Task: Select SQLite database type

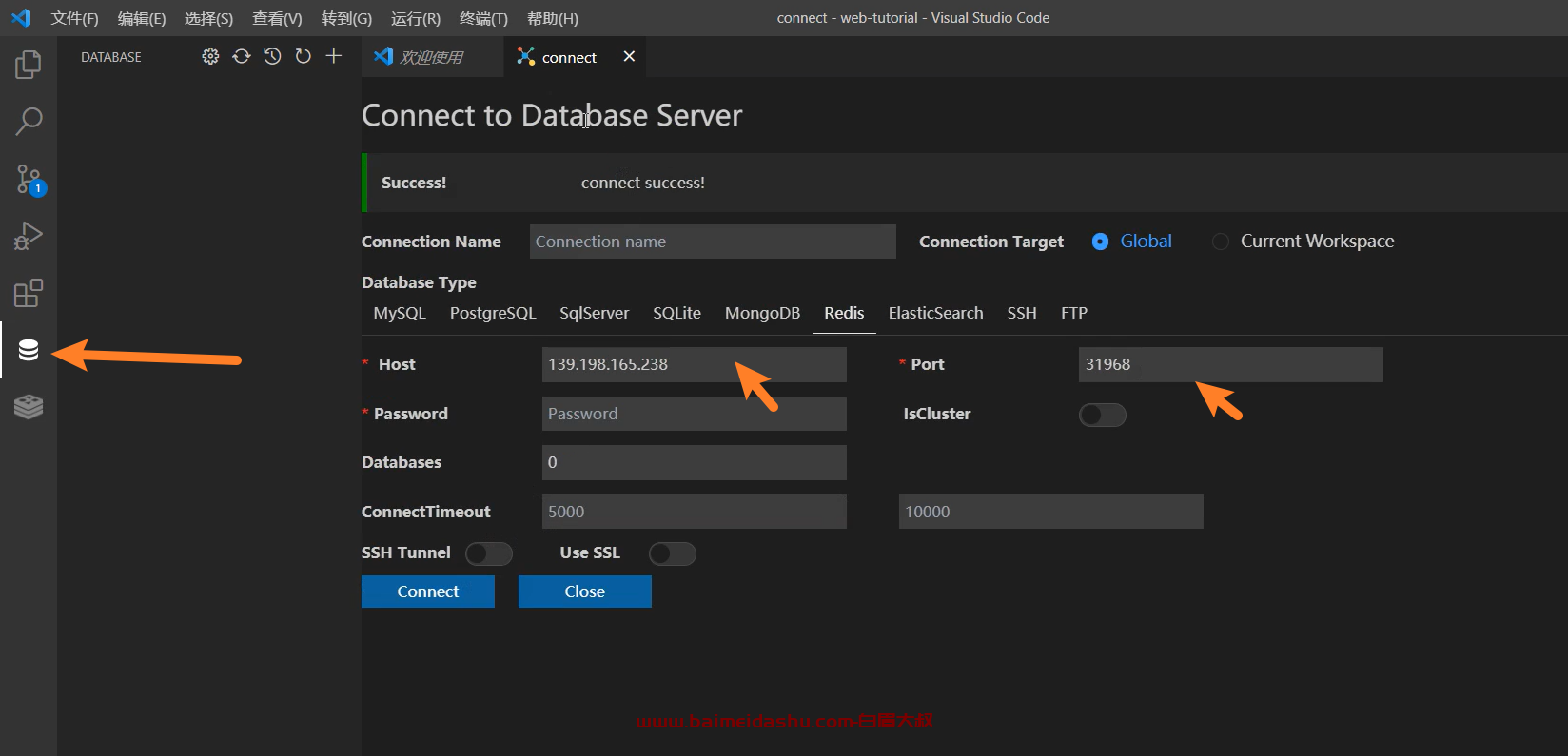Action: coord(676,313)
